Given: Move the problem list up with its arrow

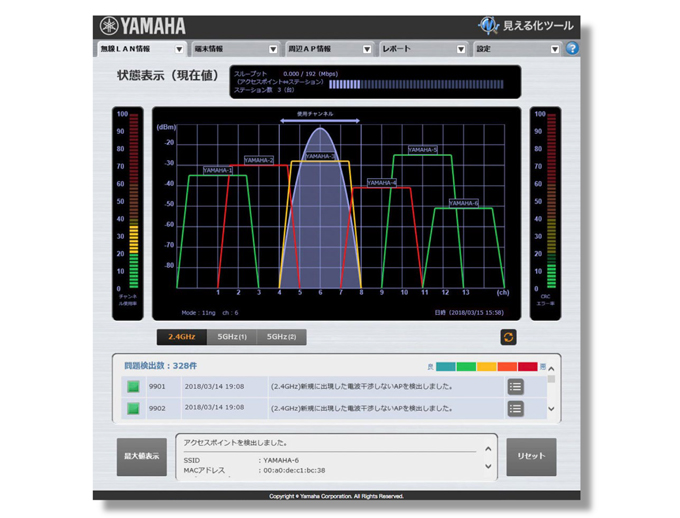Looking at the screenshot, I should coord(552,369).
